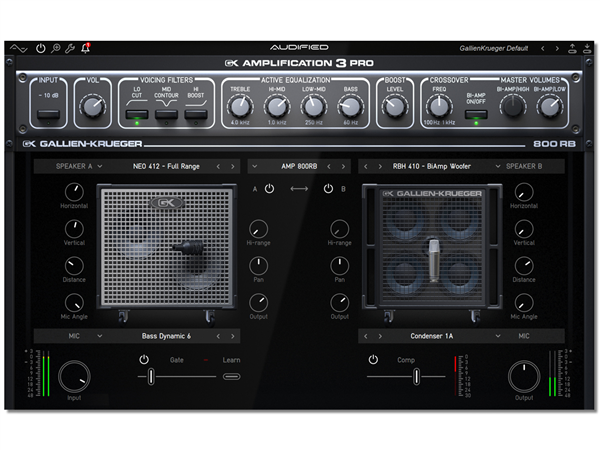
Task: Open the NEO 412 - Full Range cabinet list
Action: click(x=160, y=166)
